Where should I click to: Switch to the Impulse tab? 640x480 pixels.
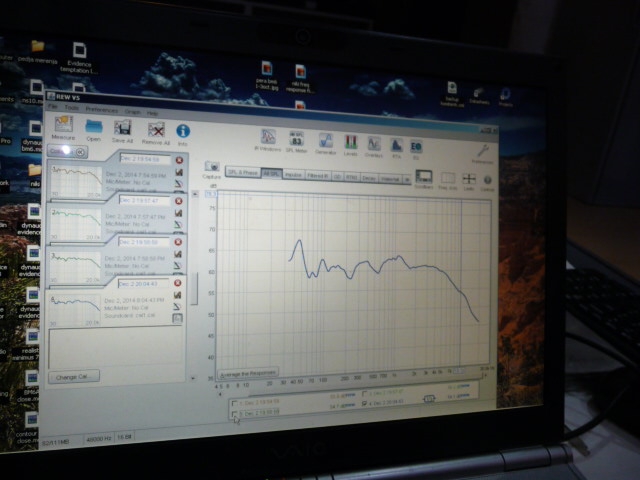point(293,175)
